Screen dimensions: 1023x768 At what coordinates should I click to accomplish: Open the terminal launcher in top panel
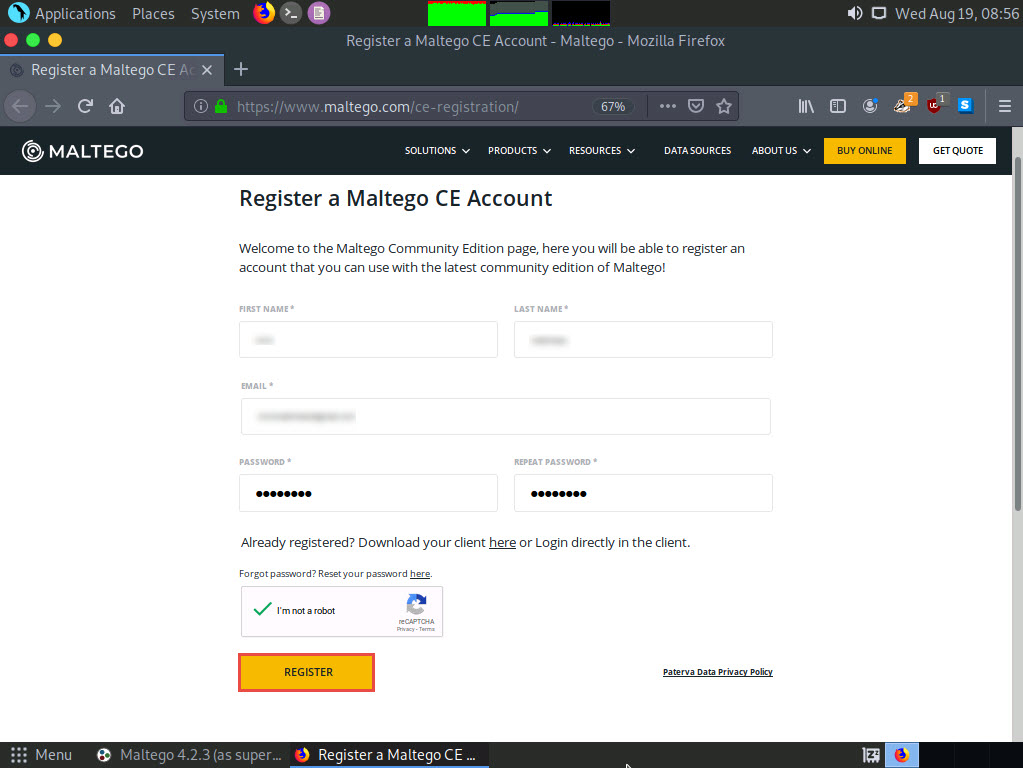pos(291,13)
